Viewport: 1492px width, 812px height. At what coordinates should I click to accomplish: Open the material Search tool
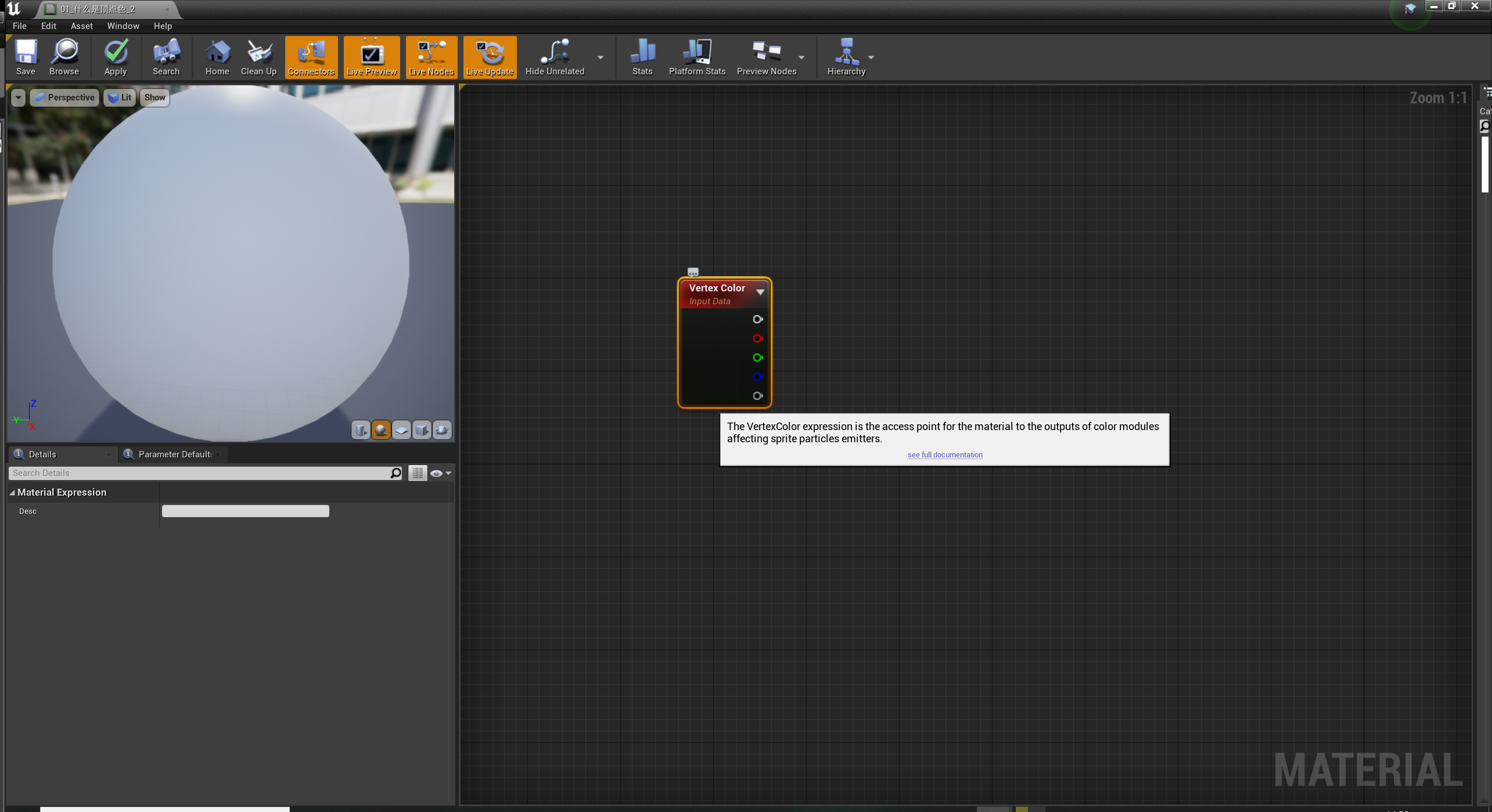pyautogui.click(x=166, y=57)
